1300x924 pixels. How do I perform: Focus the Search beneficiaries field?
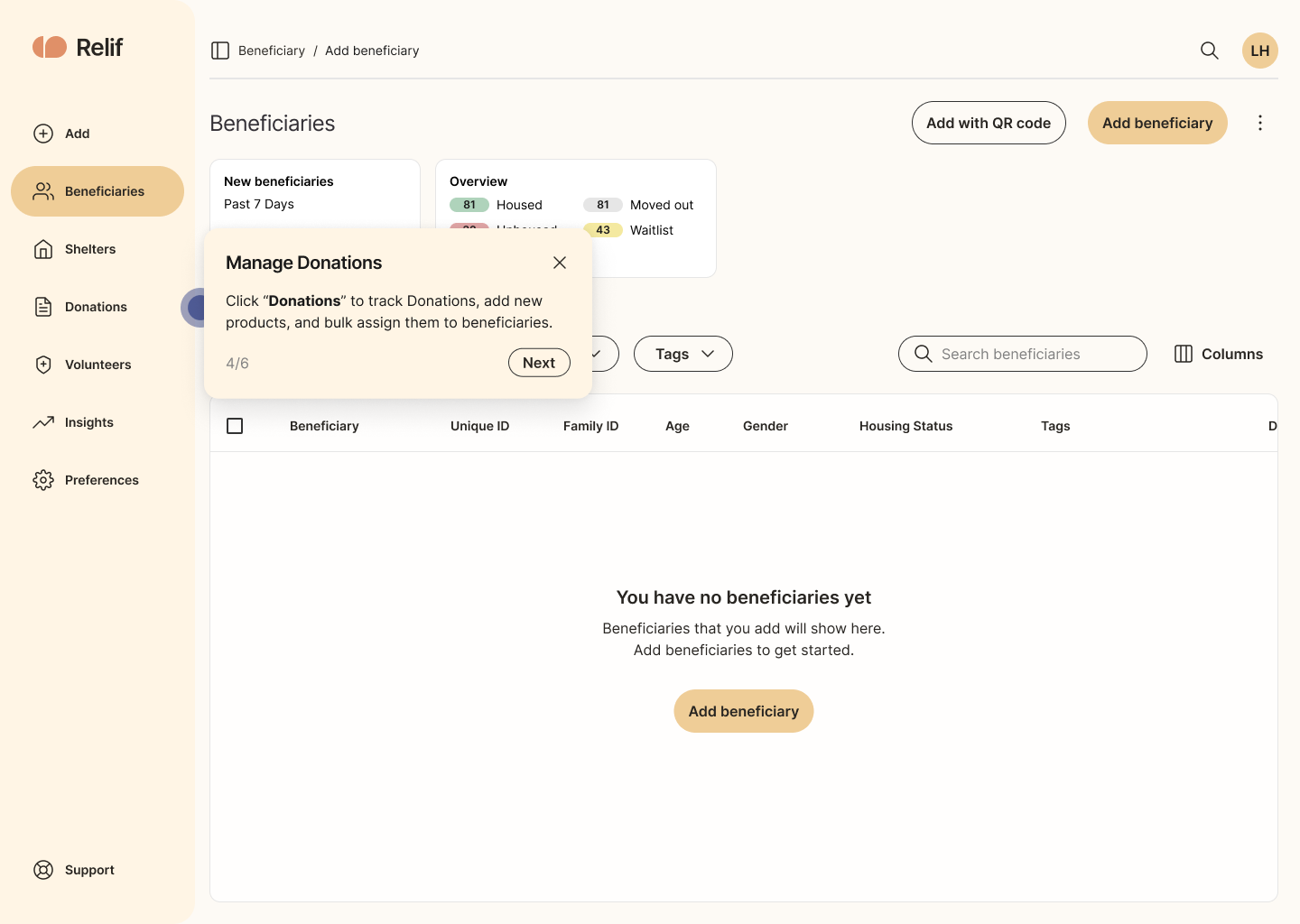(x=1023, y=354)
